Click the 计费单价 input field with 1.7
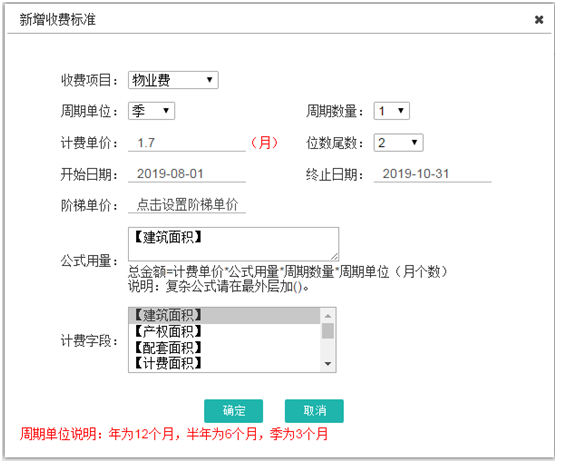This screenshot has width=566, height=468. [x=187, y=143]
